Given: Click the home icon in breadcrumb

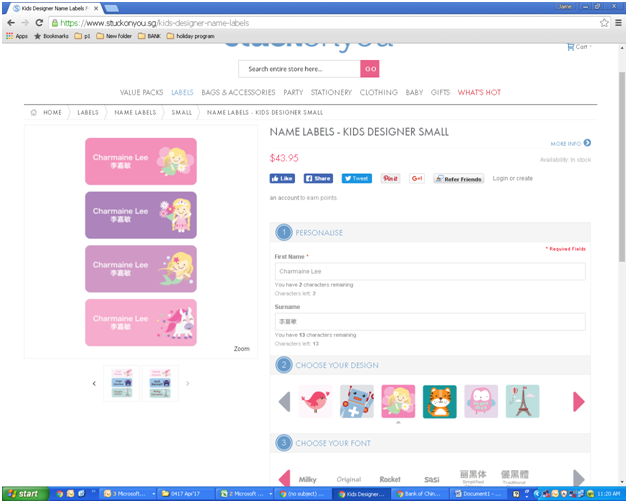Looking at the screenshot, I should [34, 112].
